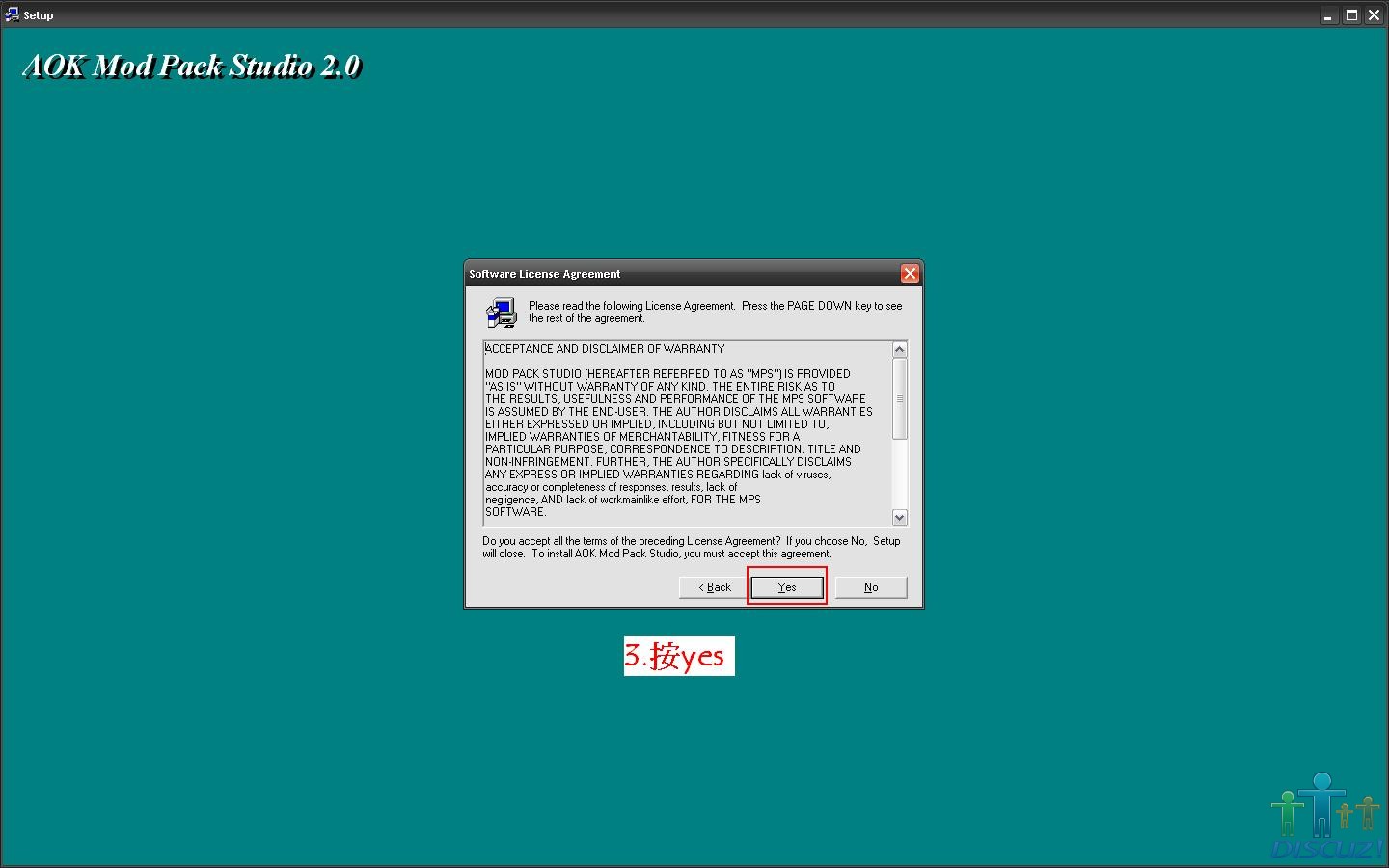Click the line beginning 'MOD PACK STUDIO (HEREAFTER'
Viewport: 1389px width, 868px height.
click(667, 374)
